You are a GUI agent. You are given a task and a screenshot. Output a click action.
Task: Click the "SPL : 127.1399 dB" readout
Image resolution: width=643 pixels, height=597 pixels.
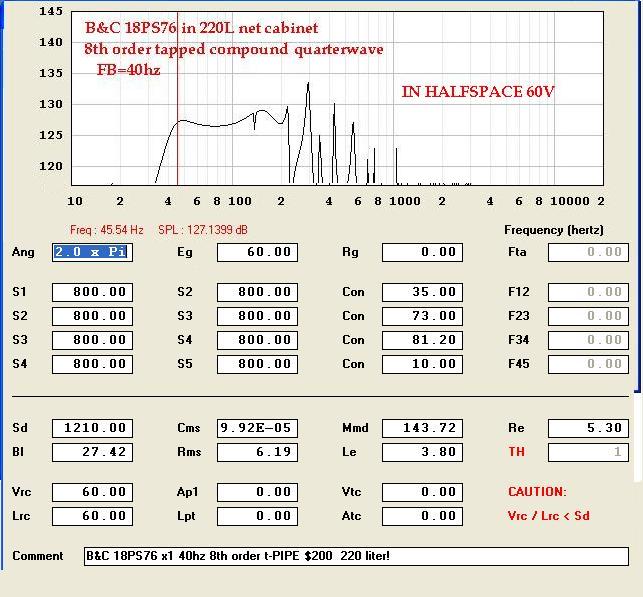(x=203, y=230)
